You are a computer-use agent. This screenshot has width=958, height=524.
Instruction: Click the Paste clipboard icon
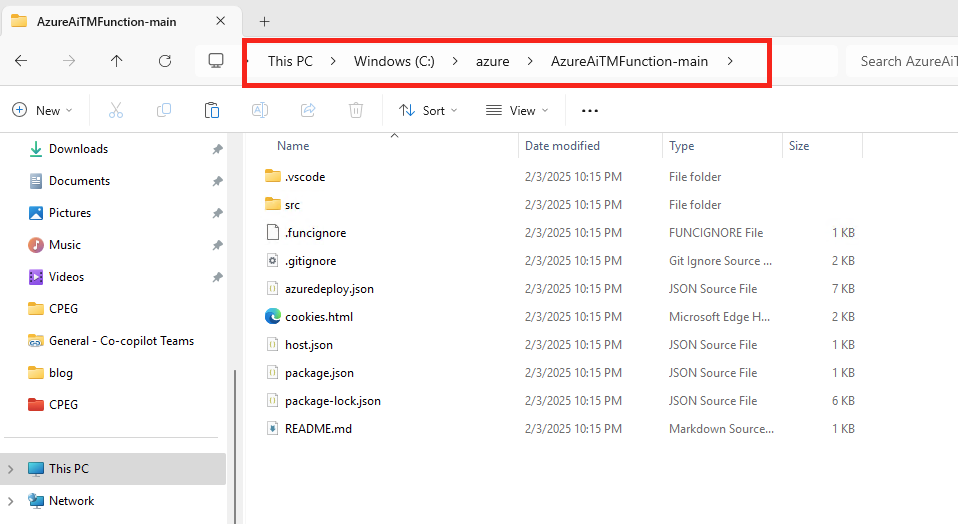211,111
